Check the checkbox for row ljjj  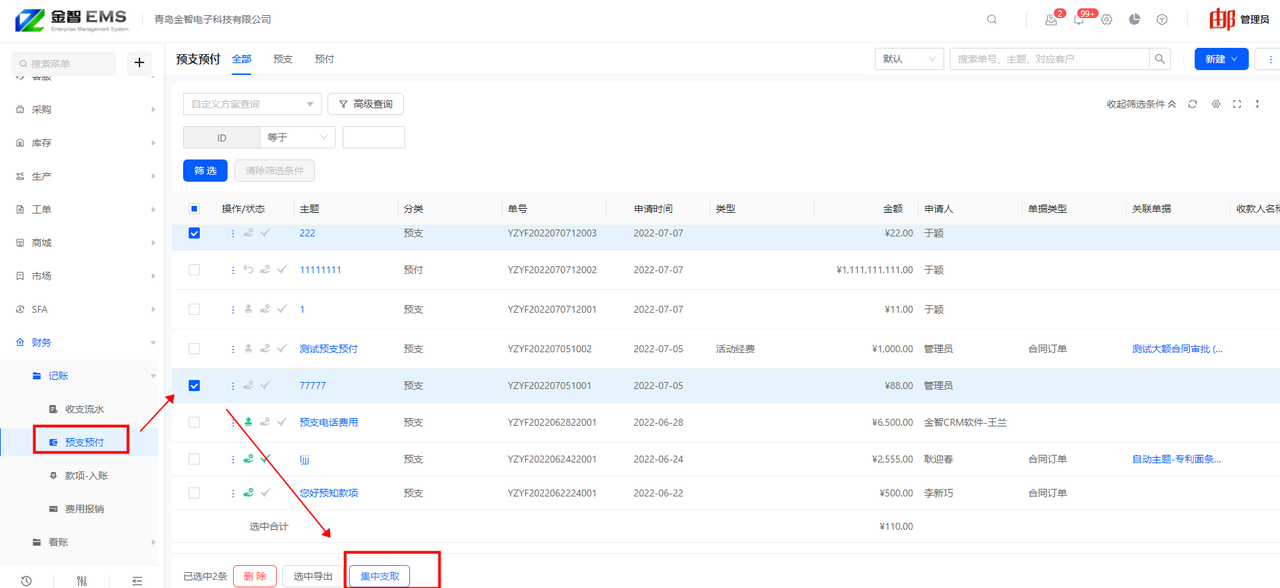click(x=194, y=459)
